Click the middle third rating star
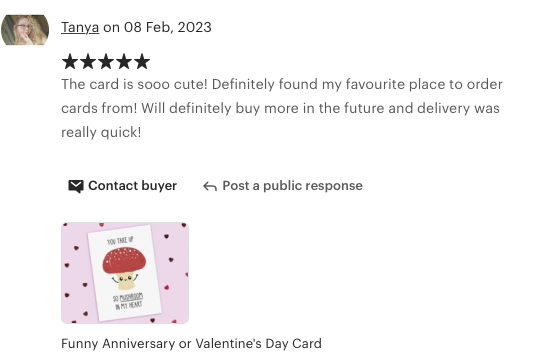The height and width of the screenshot is (362, 537). click(x=106, y=62)
